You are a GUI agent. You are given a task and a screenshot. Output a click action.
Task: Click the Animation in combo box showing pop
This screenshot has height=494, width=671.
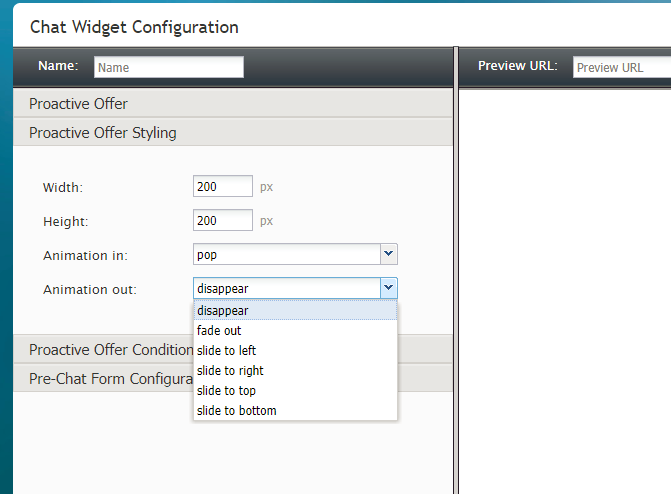click(x=286, y=254)
